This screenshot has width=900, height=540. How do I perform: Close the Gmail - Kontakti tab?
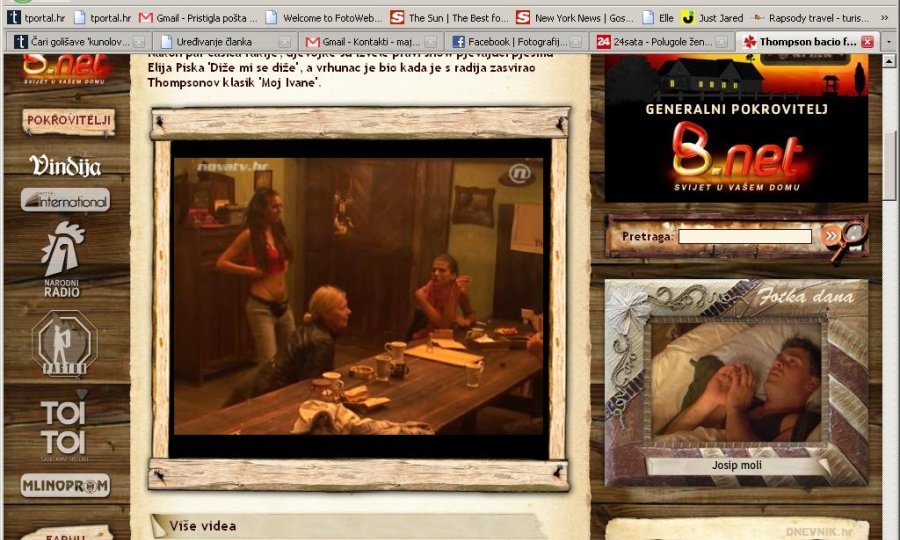[x=430, y=42]
